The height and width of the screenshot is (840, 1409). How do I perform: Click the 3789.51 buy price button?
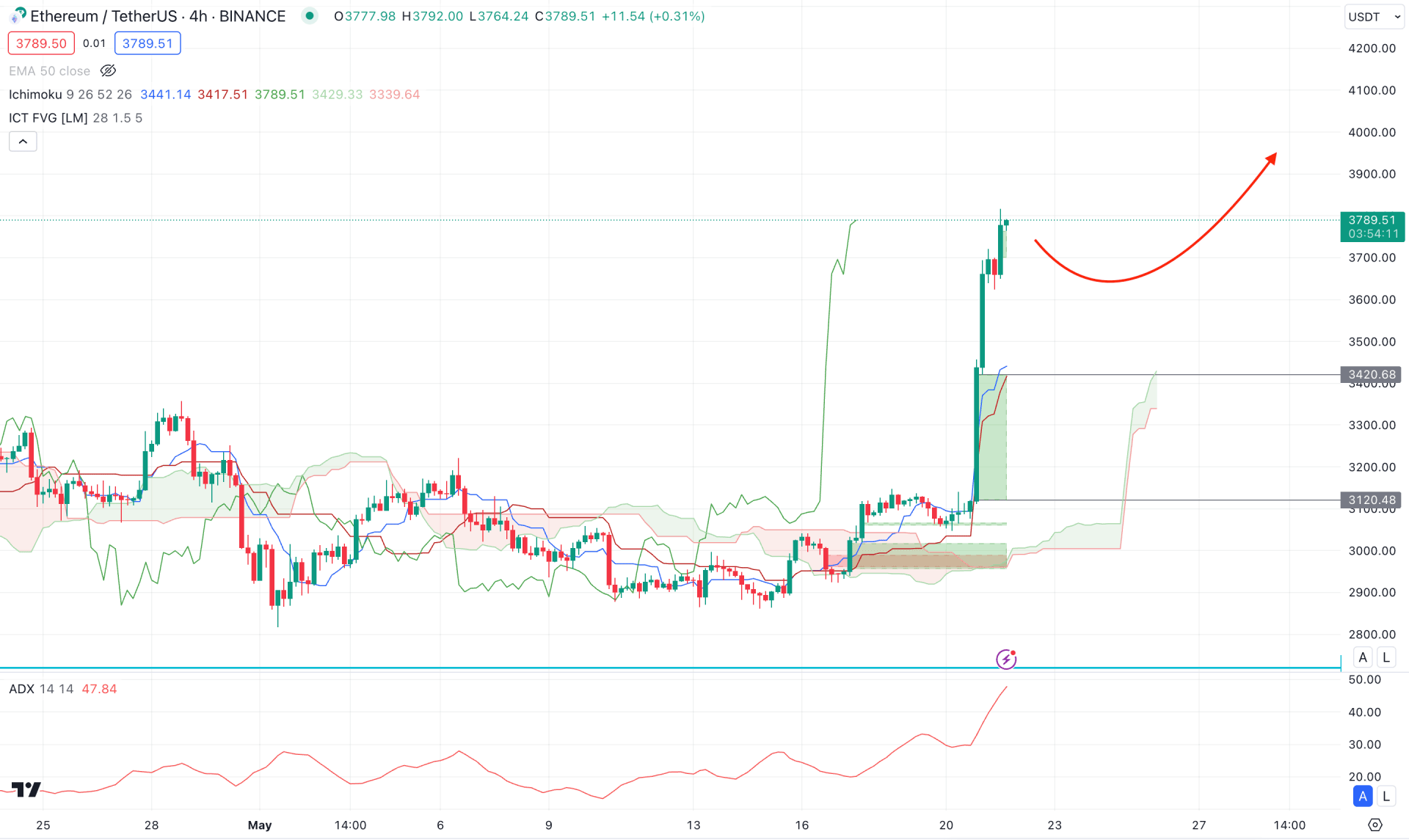[x=148, y=43]
